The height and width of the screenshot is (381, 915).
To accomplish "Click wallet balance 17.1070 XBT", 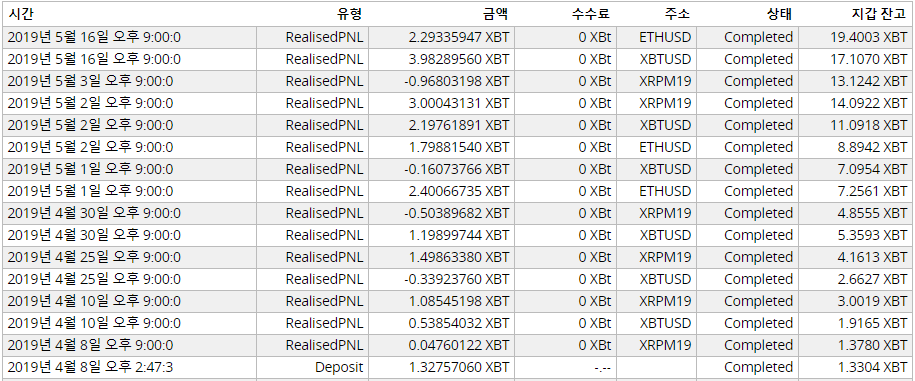I will tap(869, 60).
